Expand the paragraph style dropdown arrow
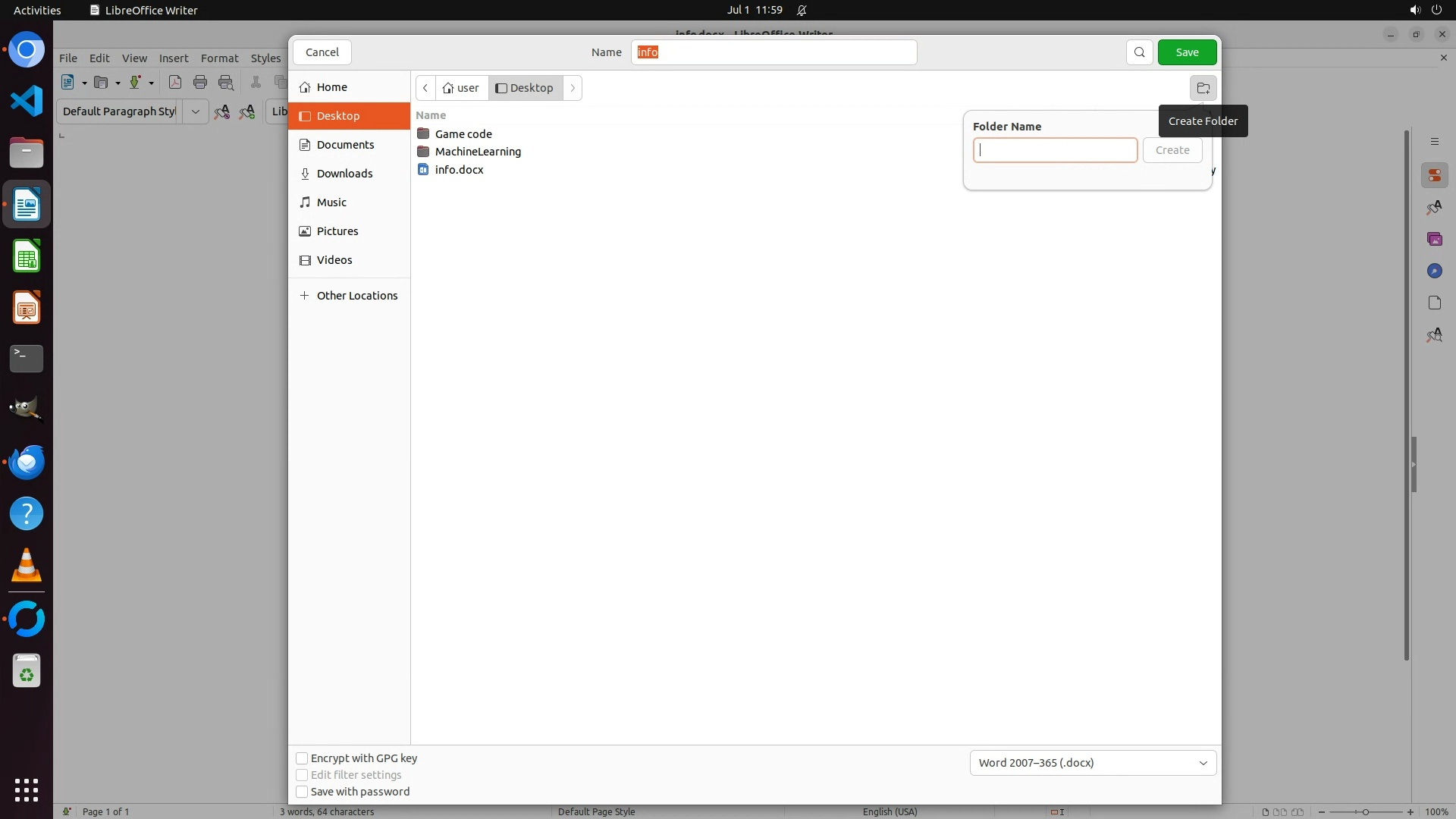1456x819 pixels. pos(195,111)
